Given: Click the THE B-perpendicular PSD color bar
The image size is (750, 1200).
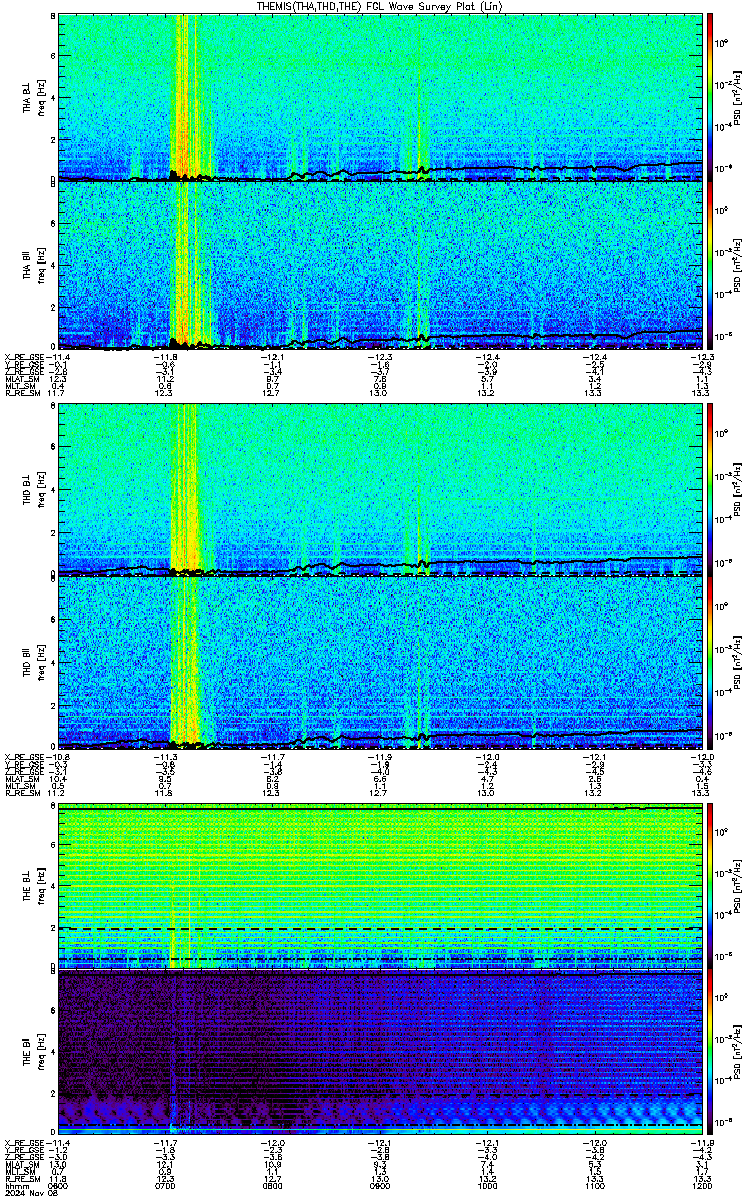Looking at the screenshot, I should tap(710, 886).
